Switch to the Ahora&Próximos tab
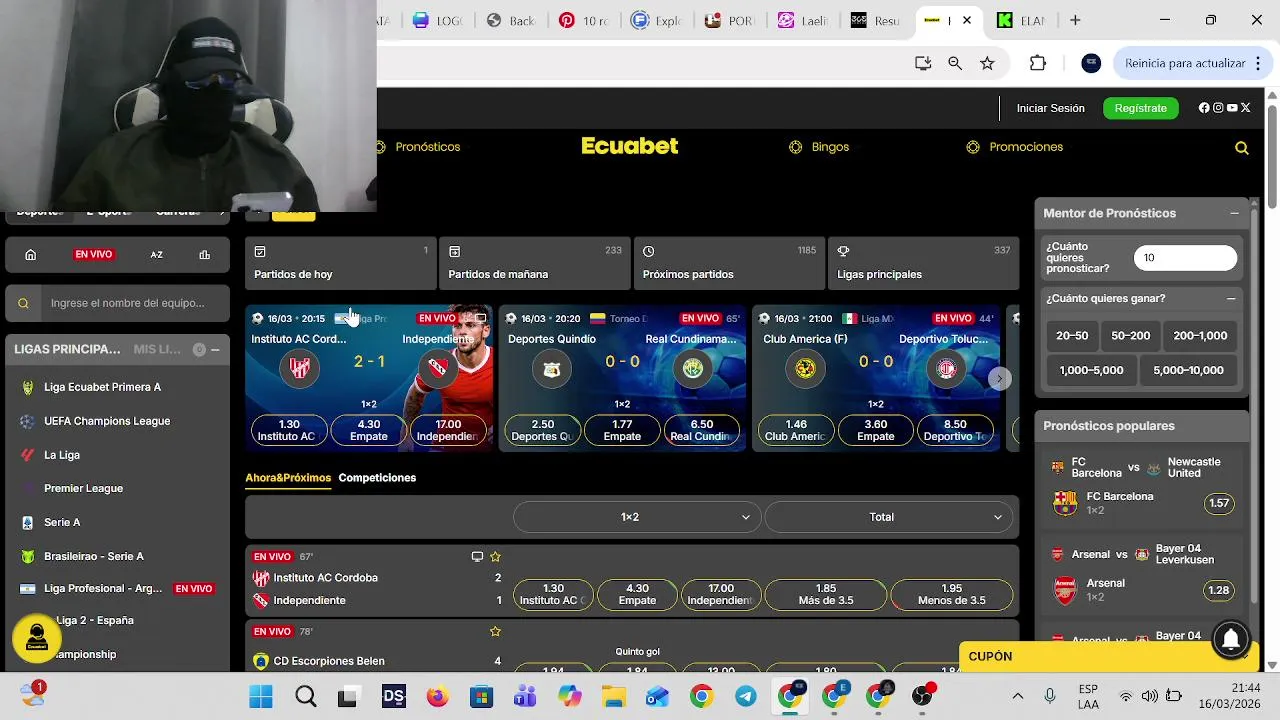Viewport: 1280px width, 720px height. coord(288,478)
